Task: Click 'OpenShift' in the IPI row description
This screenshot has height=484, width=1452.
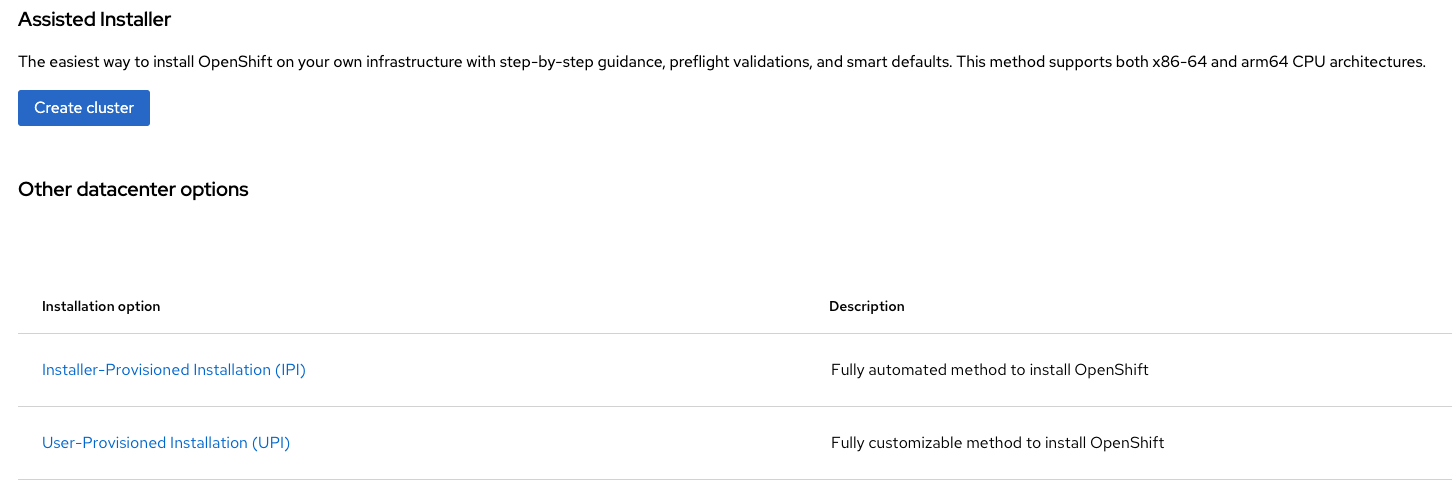Action: click(1111, 370)
